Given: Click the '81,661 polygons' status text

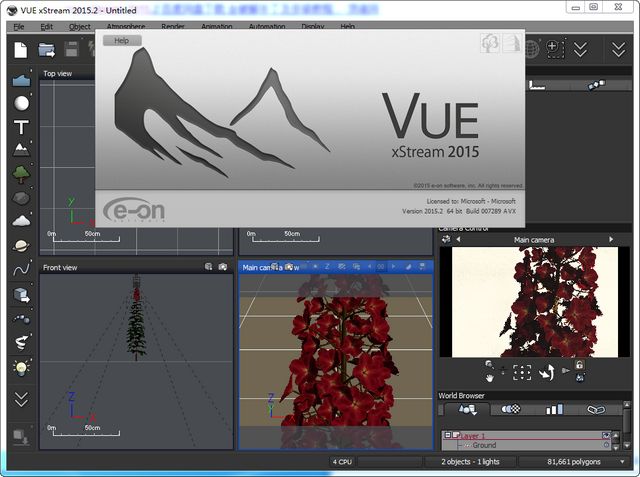Looking at the screenshot, I should click(573, 462).
